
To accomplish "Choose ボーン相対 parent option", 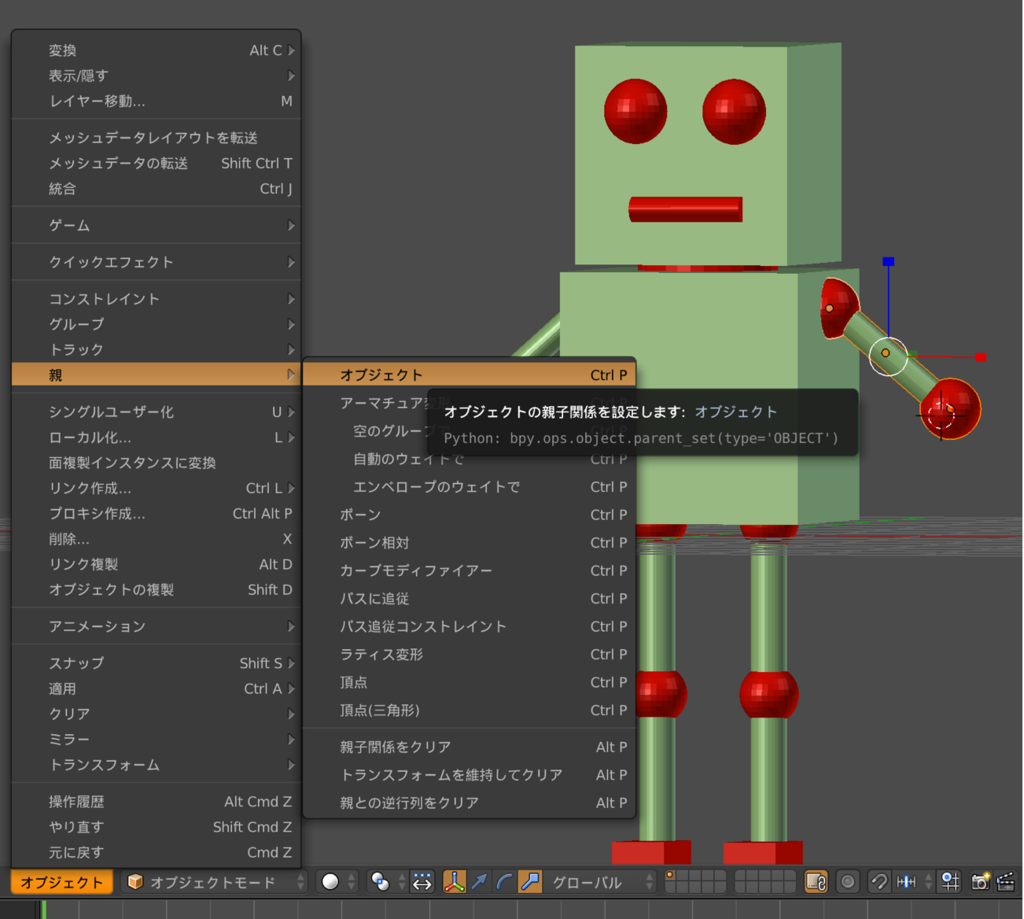I will click(469, 543).
